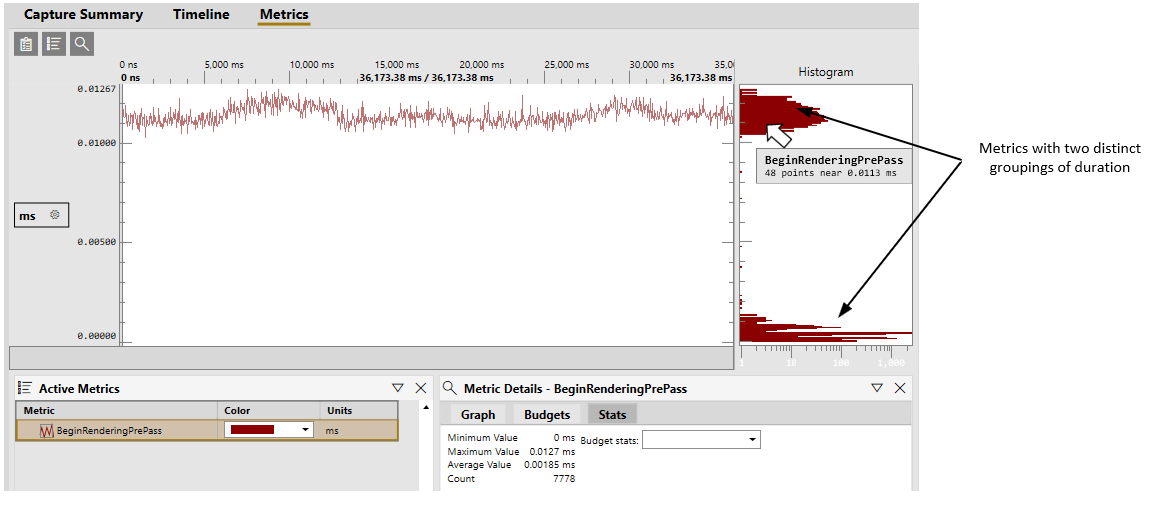
Task: Select the Metrics tab
Action: (284, 15)
